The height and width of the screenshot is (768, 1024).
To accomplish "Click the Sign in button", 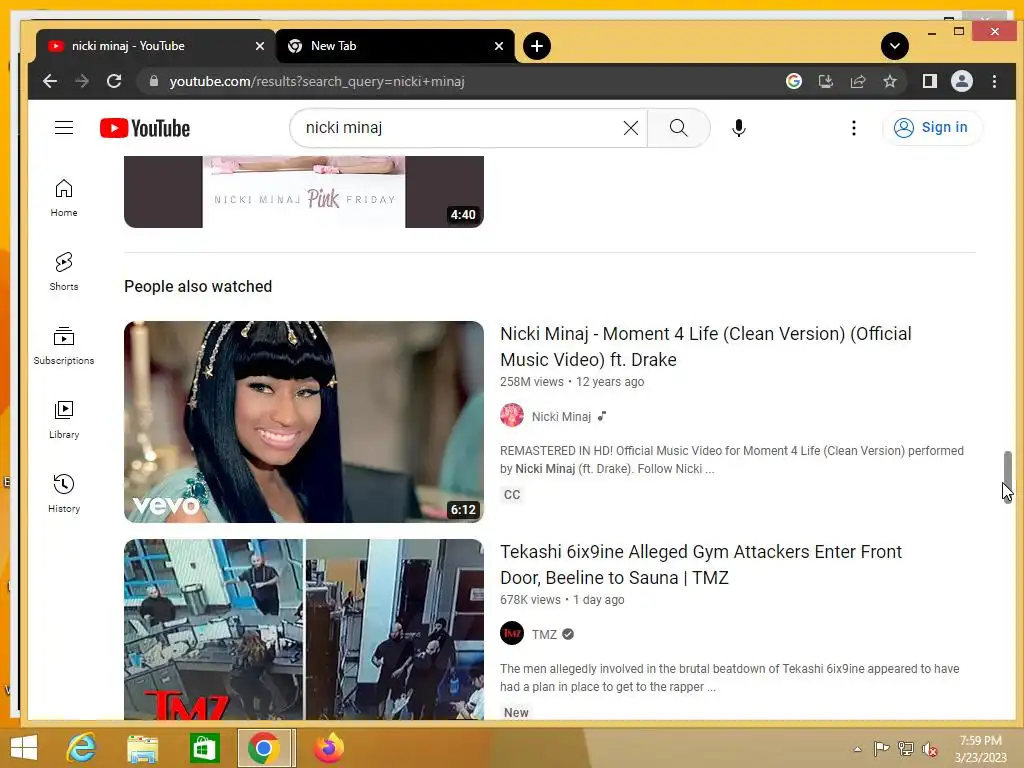I will [932, 127].
